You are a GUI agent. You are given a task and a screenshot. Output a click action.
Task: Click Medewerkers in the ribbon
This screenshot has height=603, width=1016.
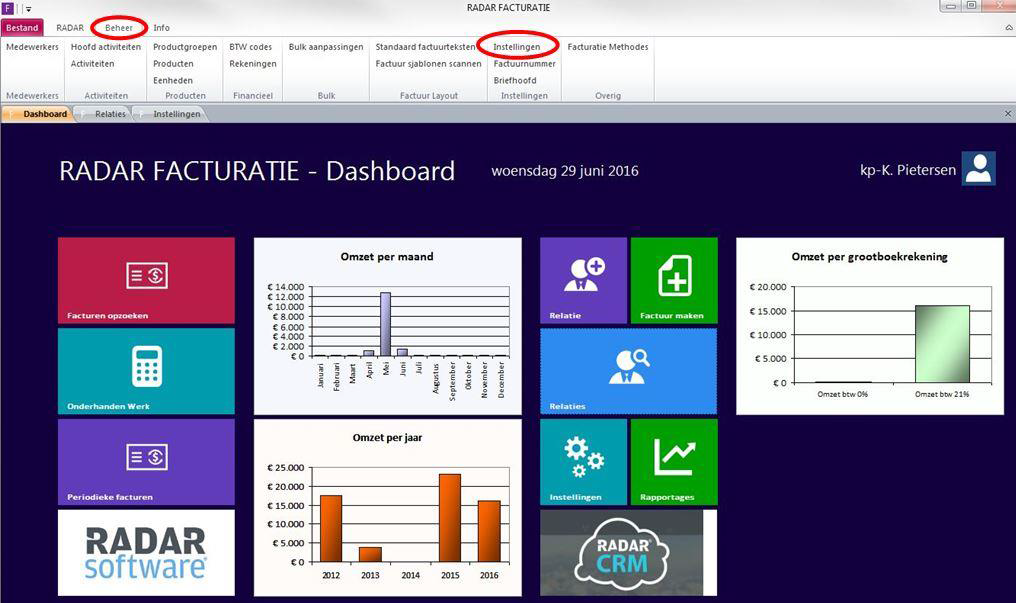32,47
